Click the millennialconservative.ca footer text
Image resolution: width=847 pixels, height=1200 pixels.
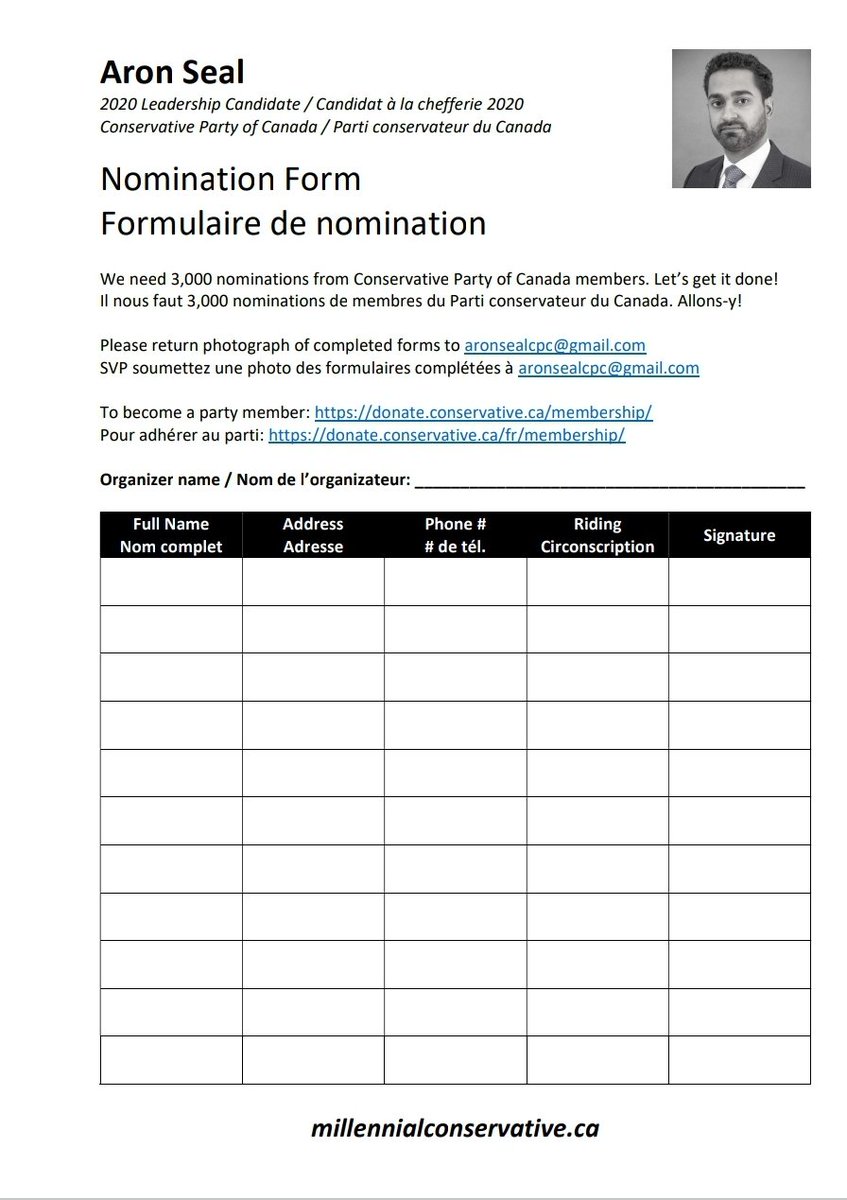(455, 1128)
